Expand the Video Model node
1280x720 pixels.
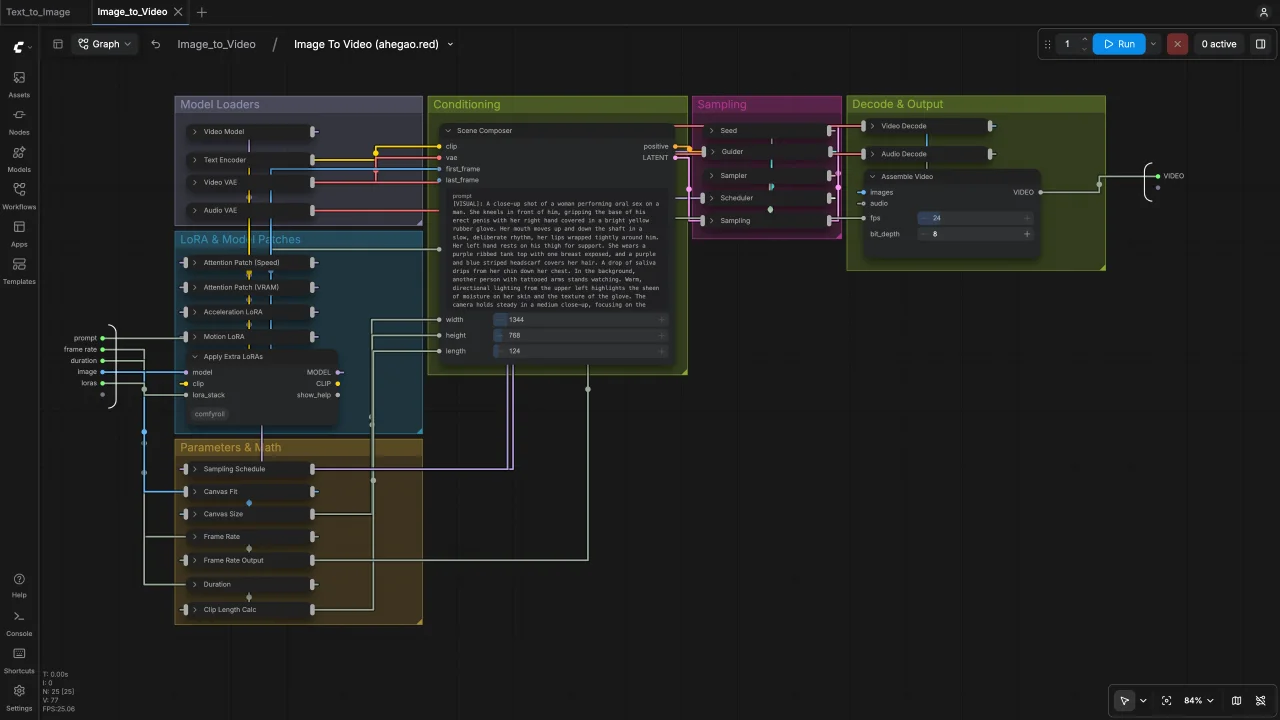tap(195, 132)
